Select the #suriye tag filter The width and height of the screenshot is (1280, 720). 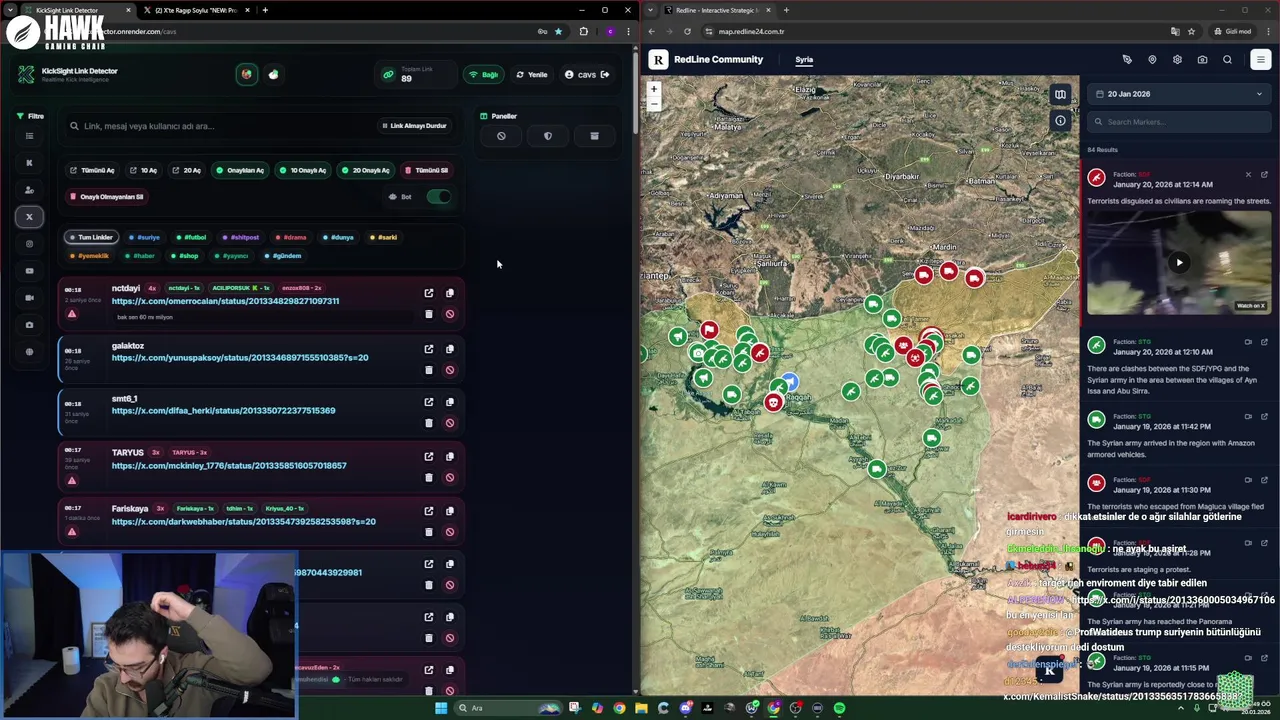pyautogui.click(x=144, y=237)
